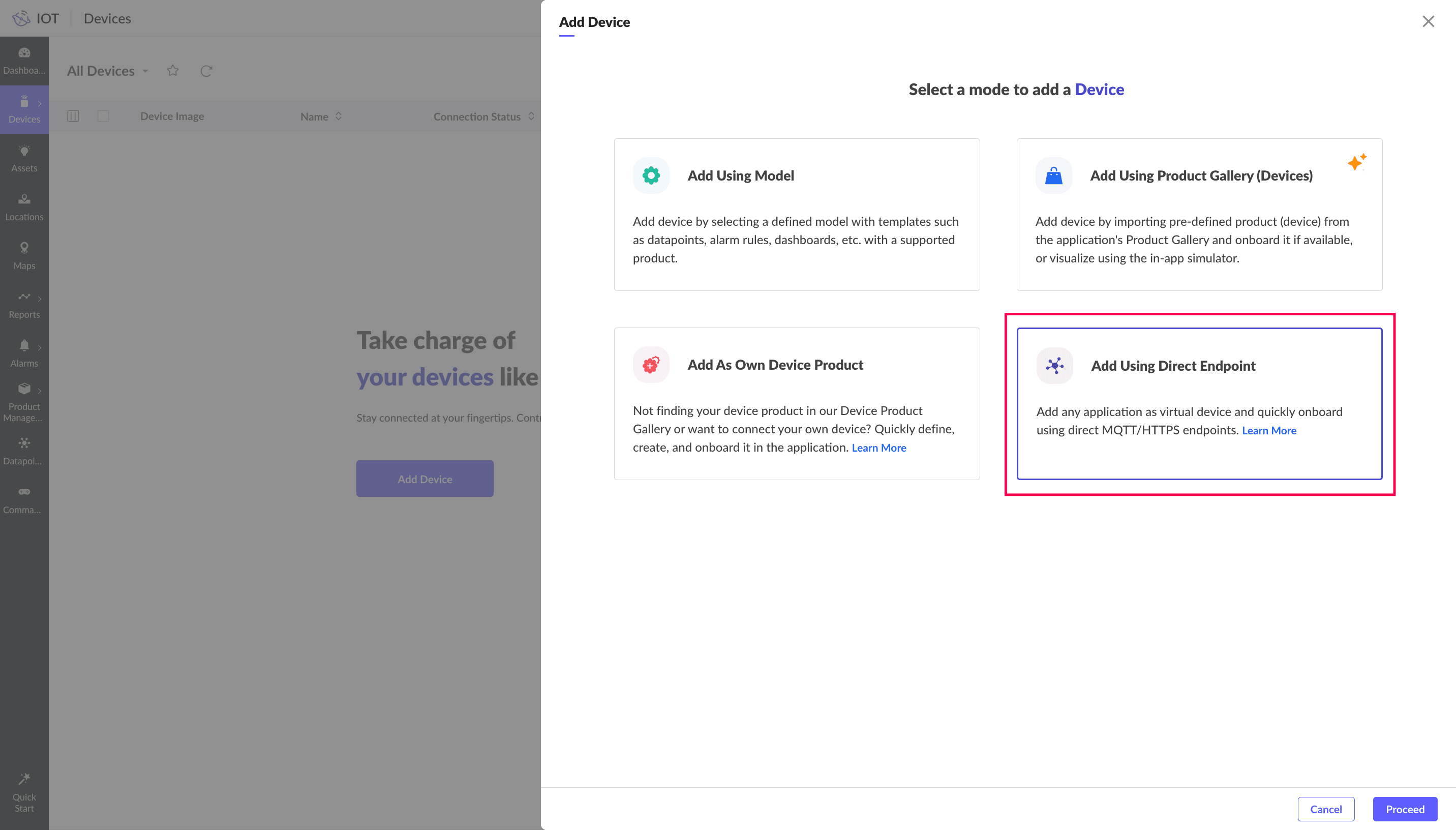Refresh the All Devices list
The width and height of the screenshot is (1456, 830).
click(206, 71)
